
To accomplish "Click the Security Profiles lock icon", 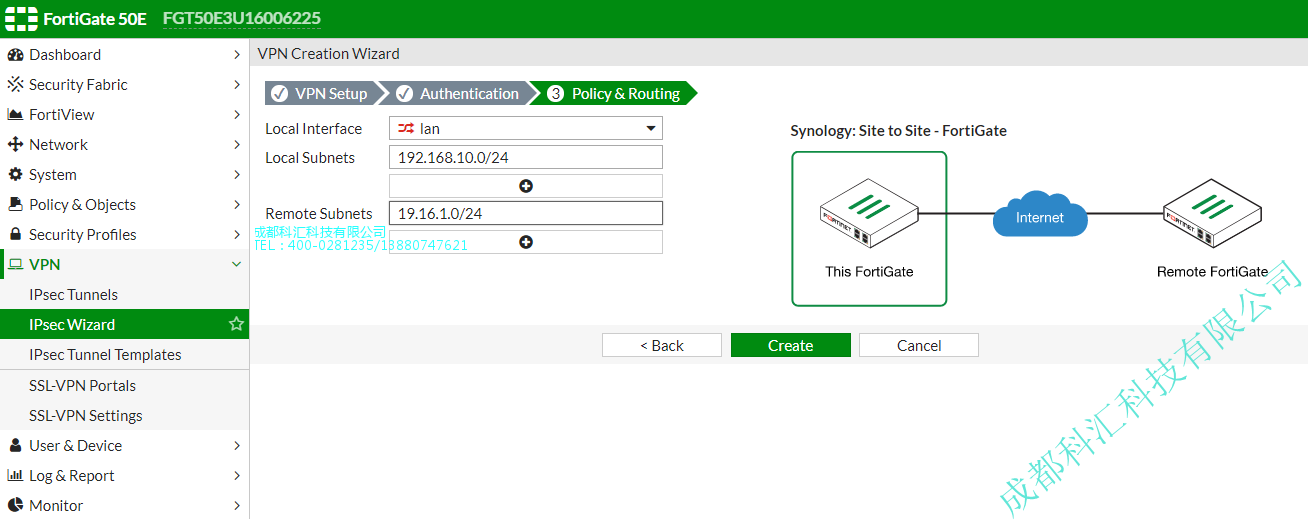I will coord(15,235).
